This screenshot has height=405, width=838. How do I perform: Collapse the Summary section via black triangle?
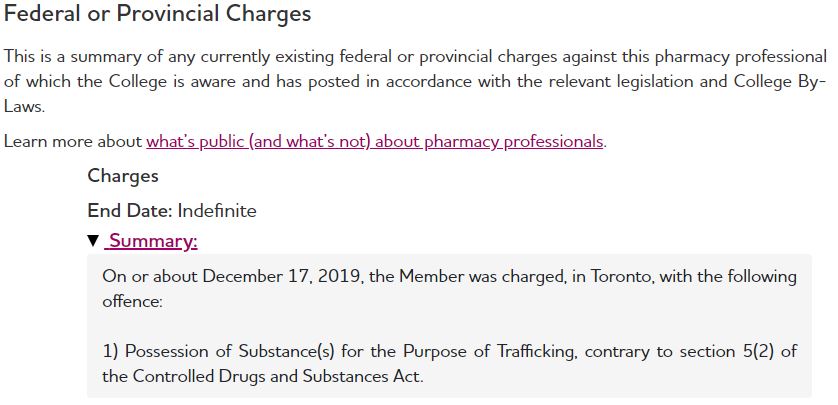93,242
